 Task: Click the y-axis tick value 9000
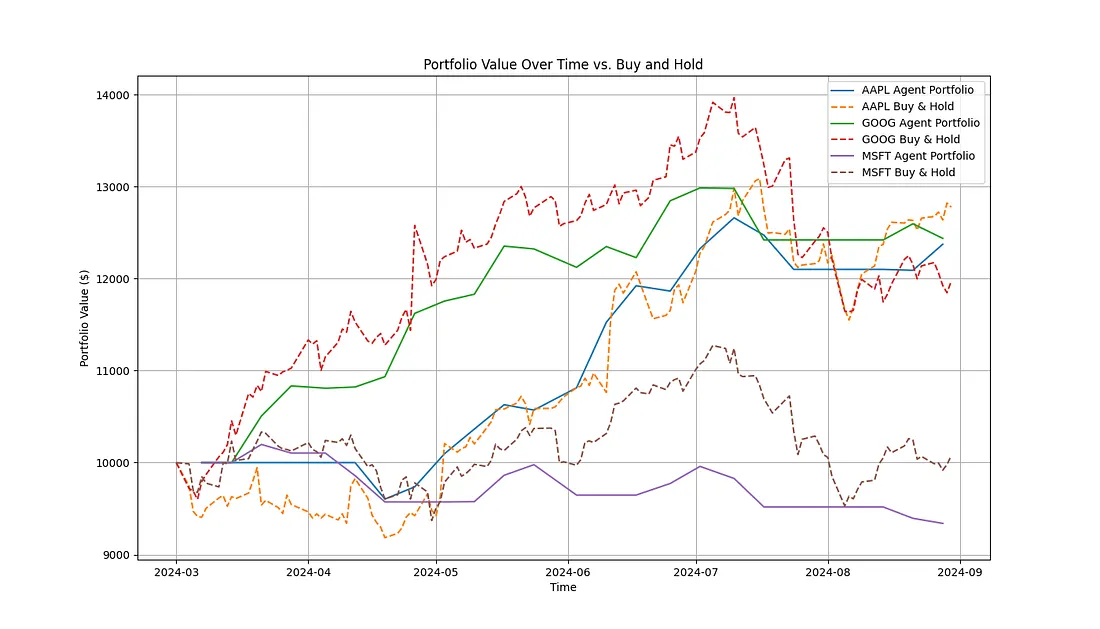coord(116,555)
